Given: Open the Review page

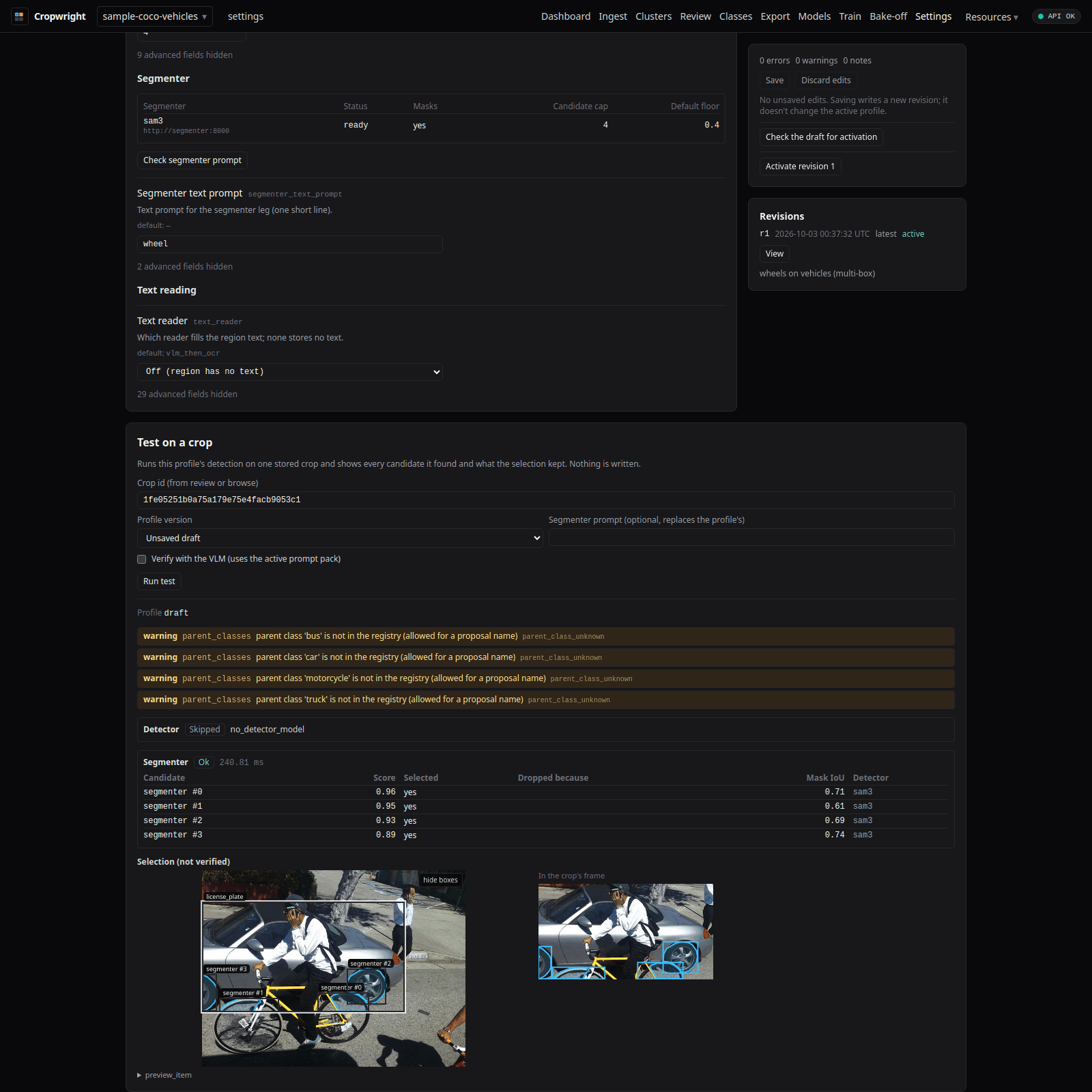Looking at the screenshot, I should [695, 16].
